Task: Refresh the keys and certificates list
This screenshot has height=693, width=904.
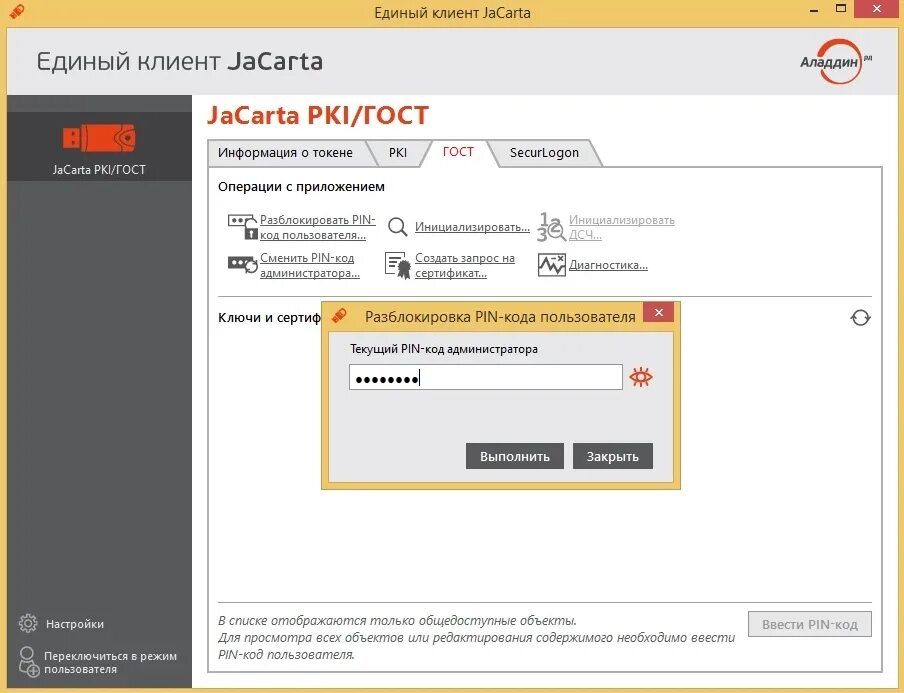Action: [x=860, y=318]
